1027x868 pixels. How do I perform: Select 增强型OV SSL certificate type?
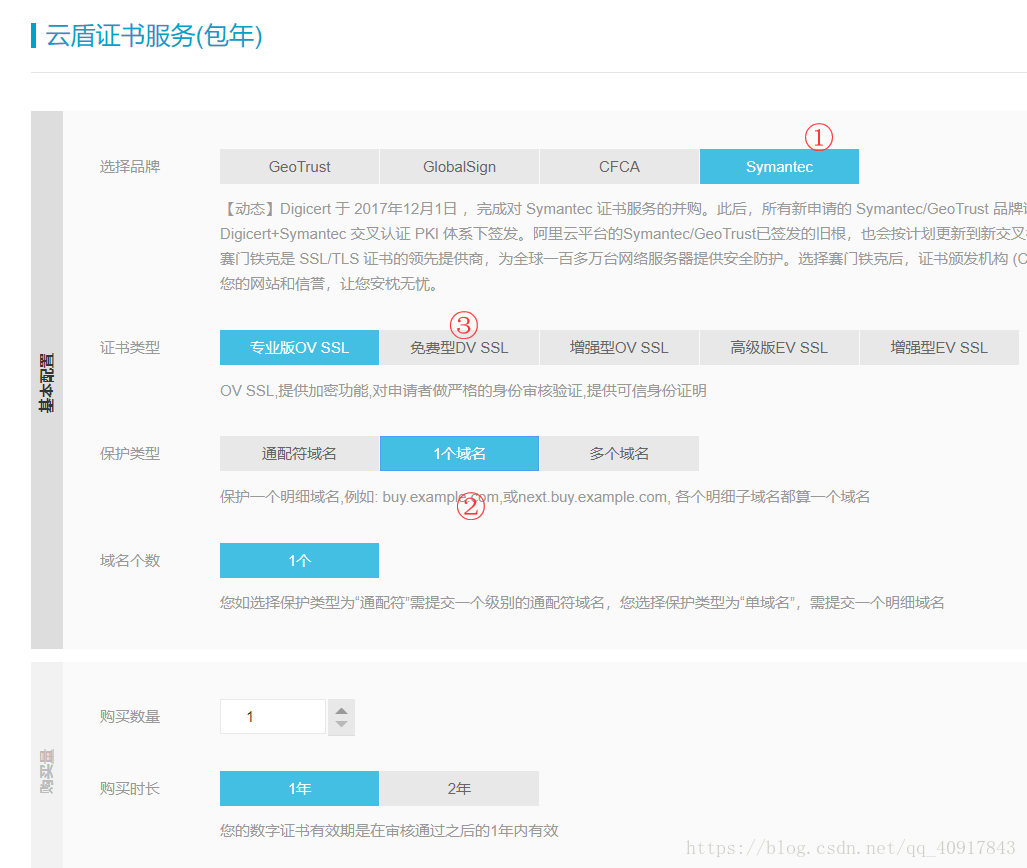point(619,347)
